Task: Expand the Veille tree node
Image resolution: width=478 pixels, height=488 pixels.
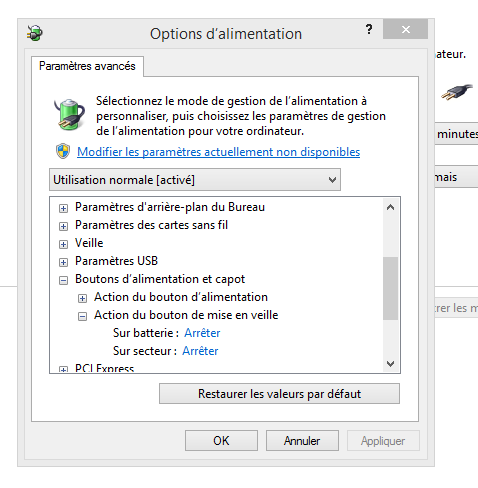Action: pyautogui.click(x=63, y=244)
